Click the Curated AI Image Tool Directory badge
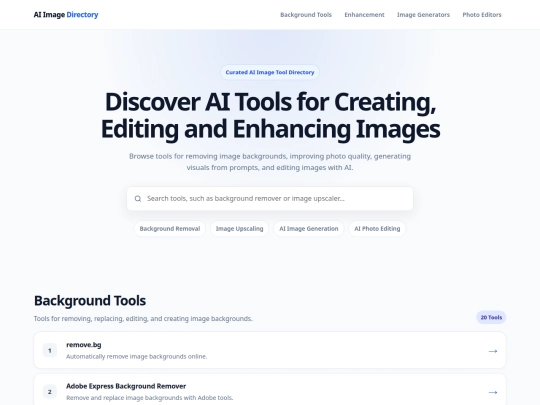Screen dimensions: 540x405 tap(270, 72)
